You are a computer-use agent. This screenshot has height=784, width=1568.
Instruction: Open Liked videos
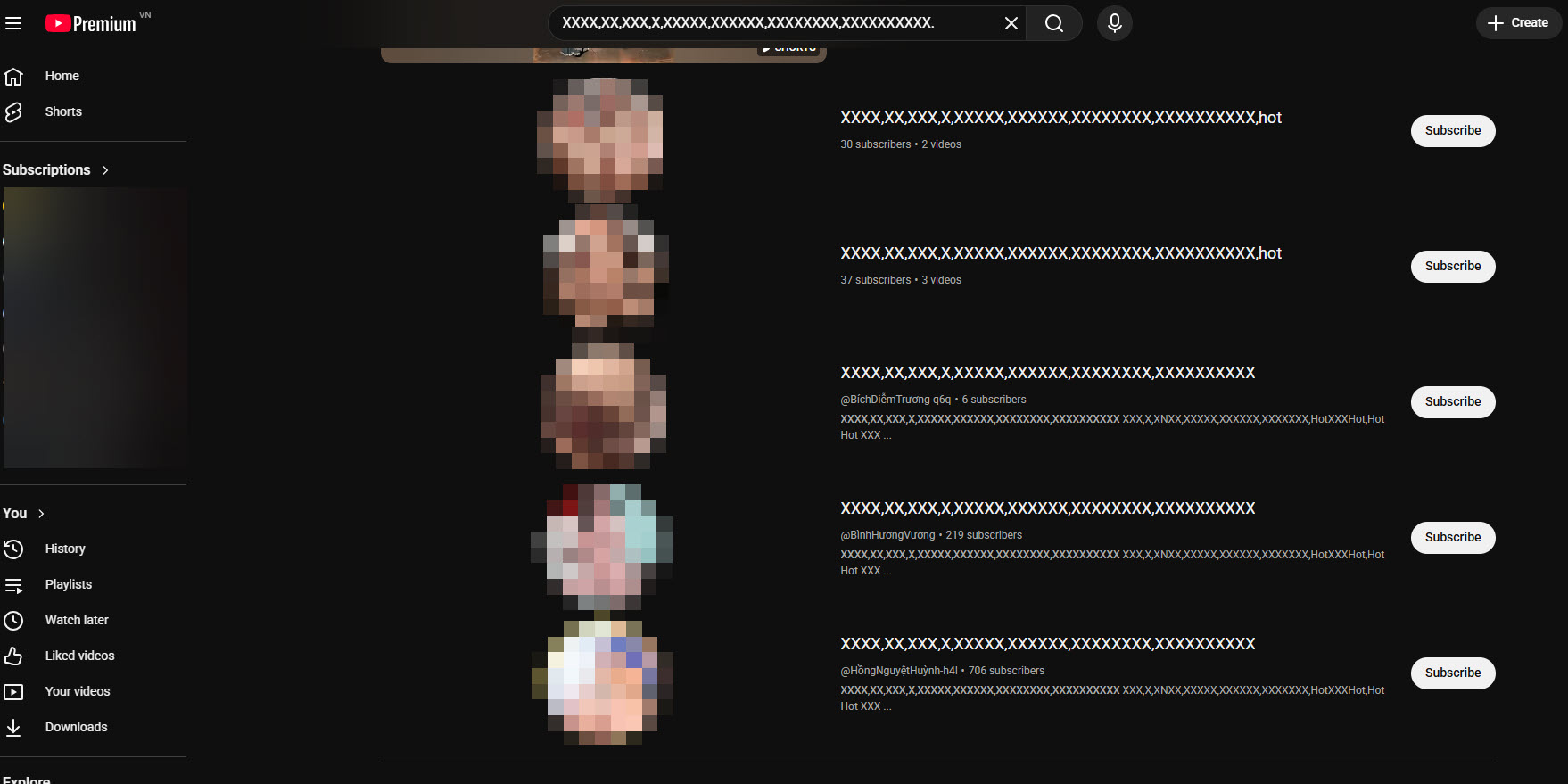pyautogui.click(x=79, y=656)
